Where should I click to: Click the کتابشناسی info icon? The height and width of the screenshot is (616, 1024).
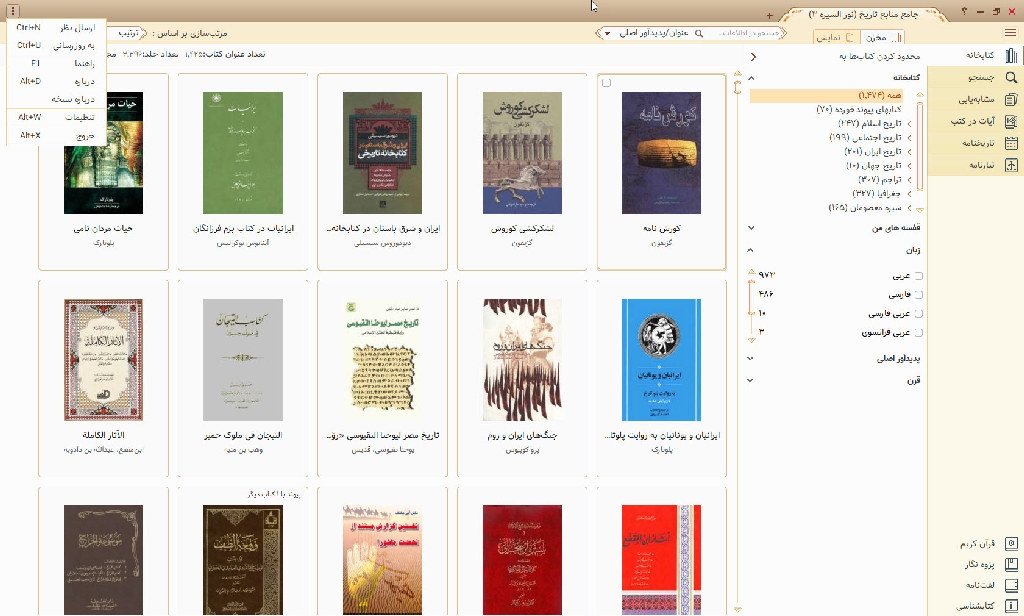point(1012,607)
